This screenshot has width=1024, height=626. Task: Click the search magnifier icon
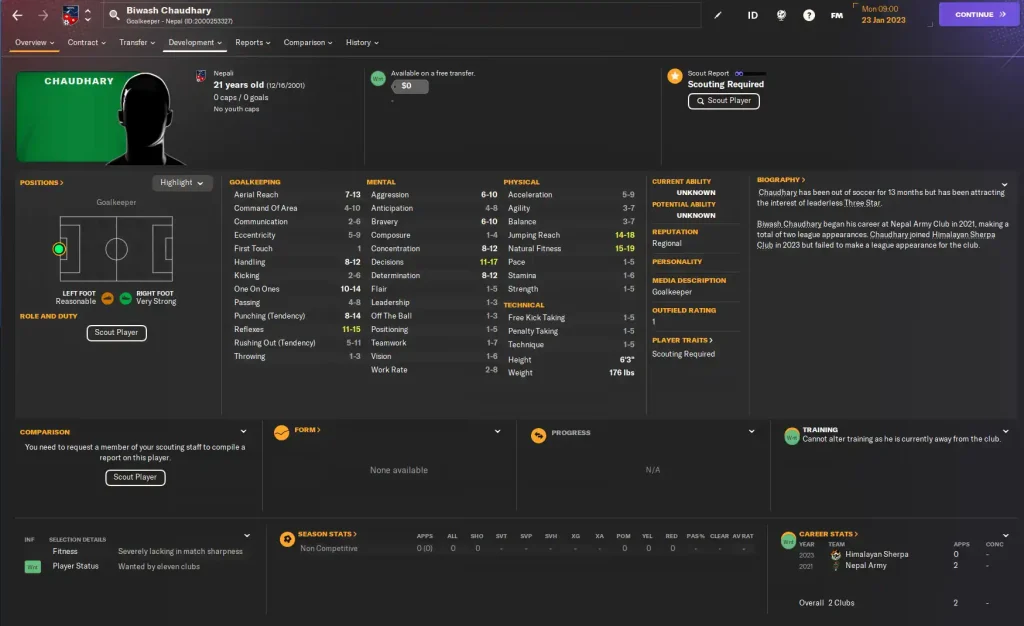point(114,14)
